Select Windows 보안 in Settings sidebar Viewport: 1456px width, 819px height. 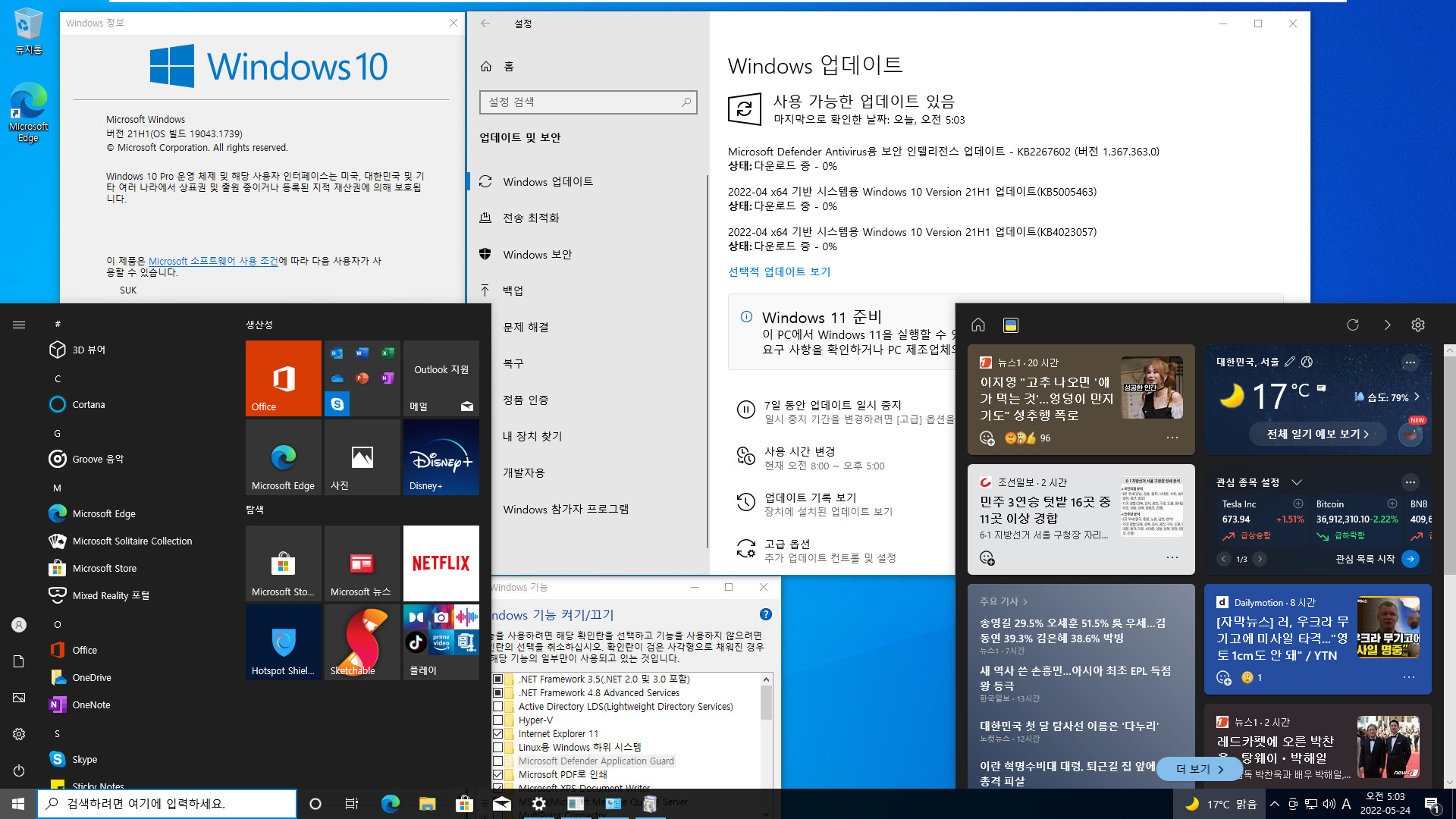coord(588,255)
